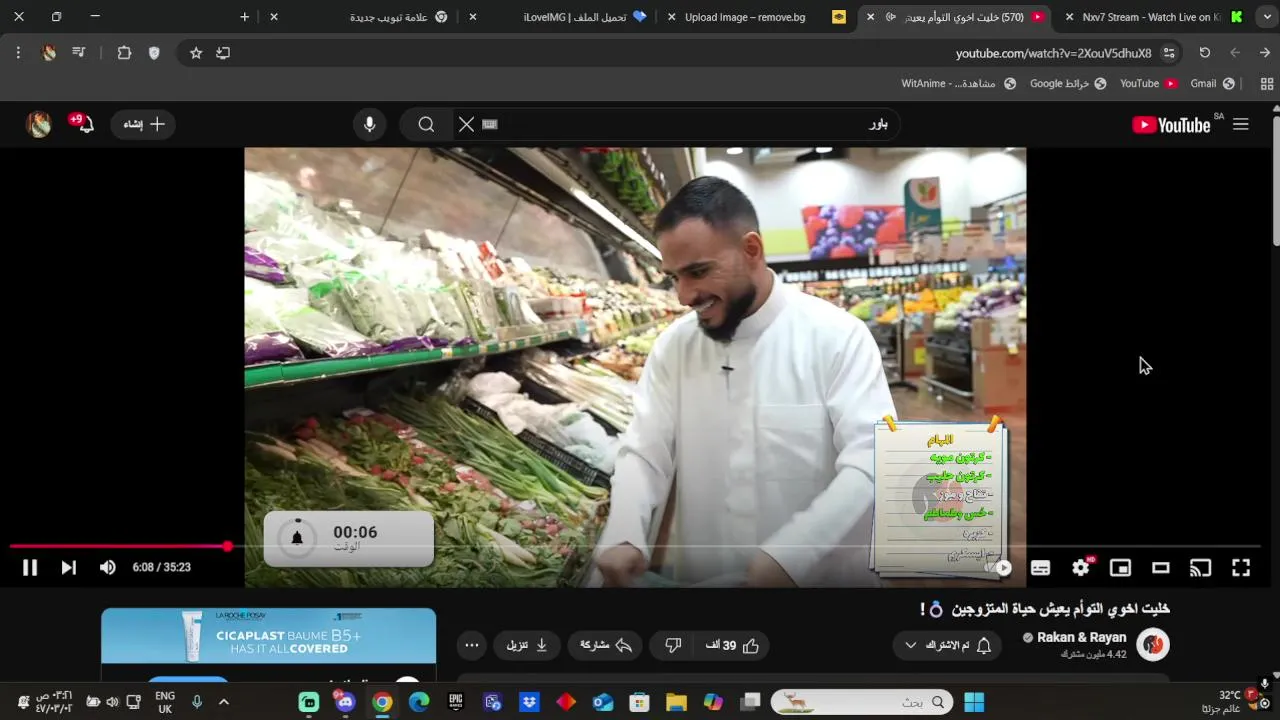The image size is (1280, 720).
Task: Open Dropbox from the taskbar
Action: 529,702
